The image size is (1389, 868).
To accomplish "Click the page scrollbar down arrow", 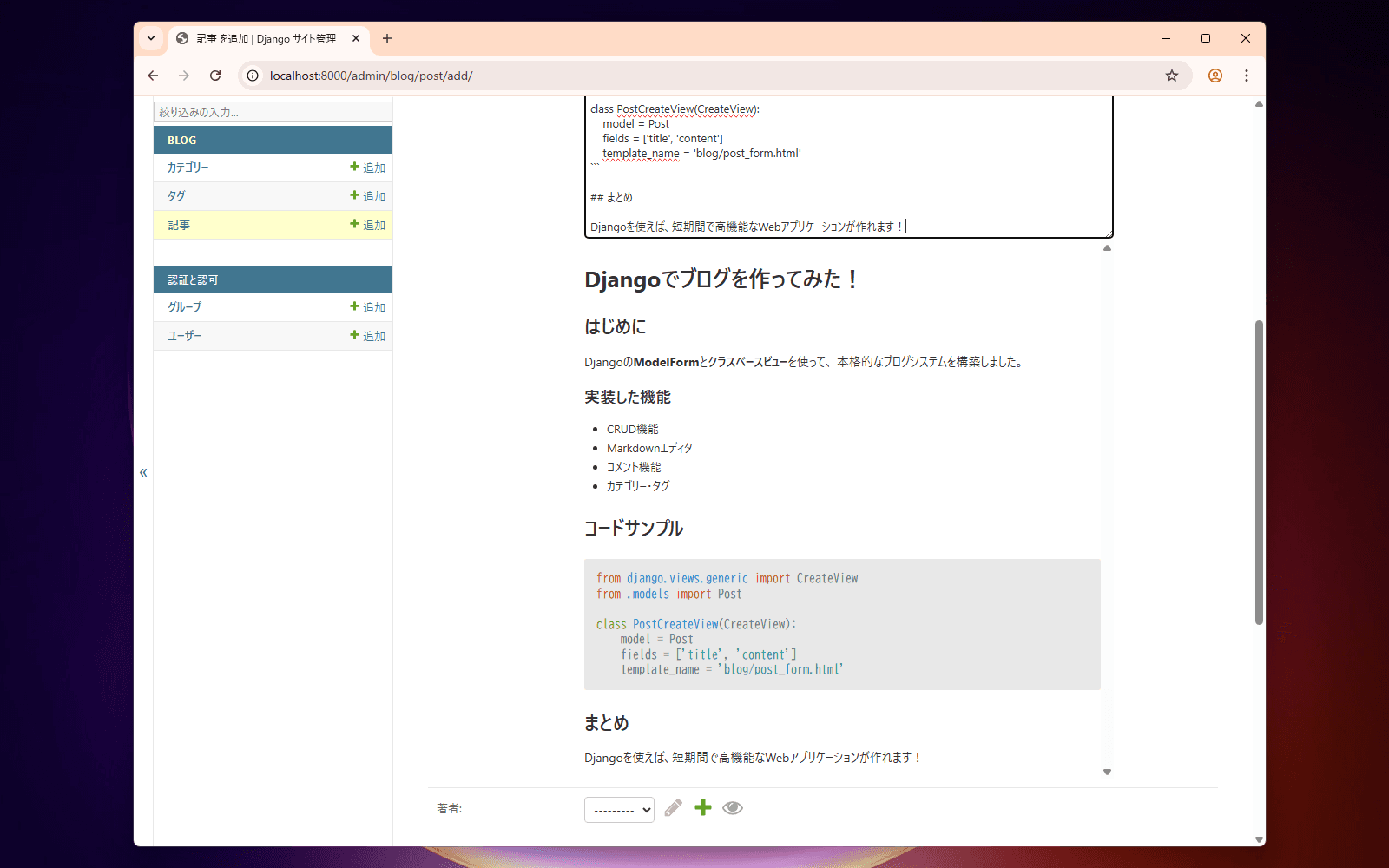I will (x=1259, y=839).
